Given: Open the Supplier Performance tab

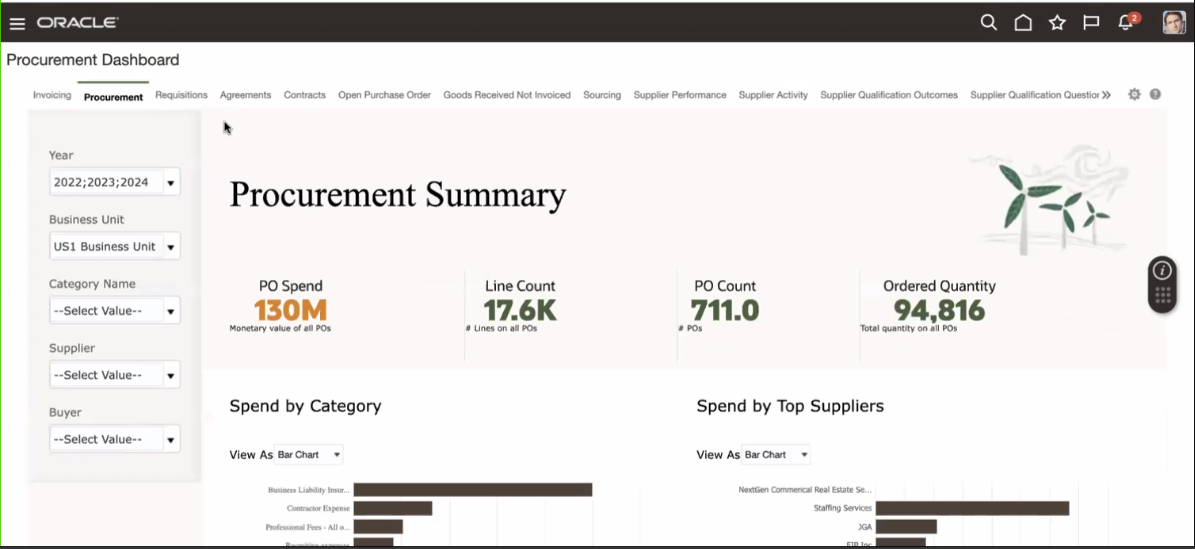Looking at the screenshot, I should (x=680, y=95).
